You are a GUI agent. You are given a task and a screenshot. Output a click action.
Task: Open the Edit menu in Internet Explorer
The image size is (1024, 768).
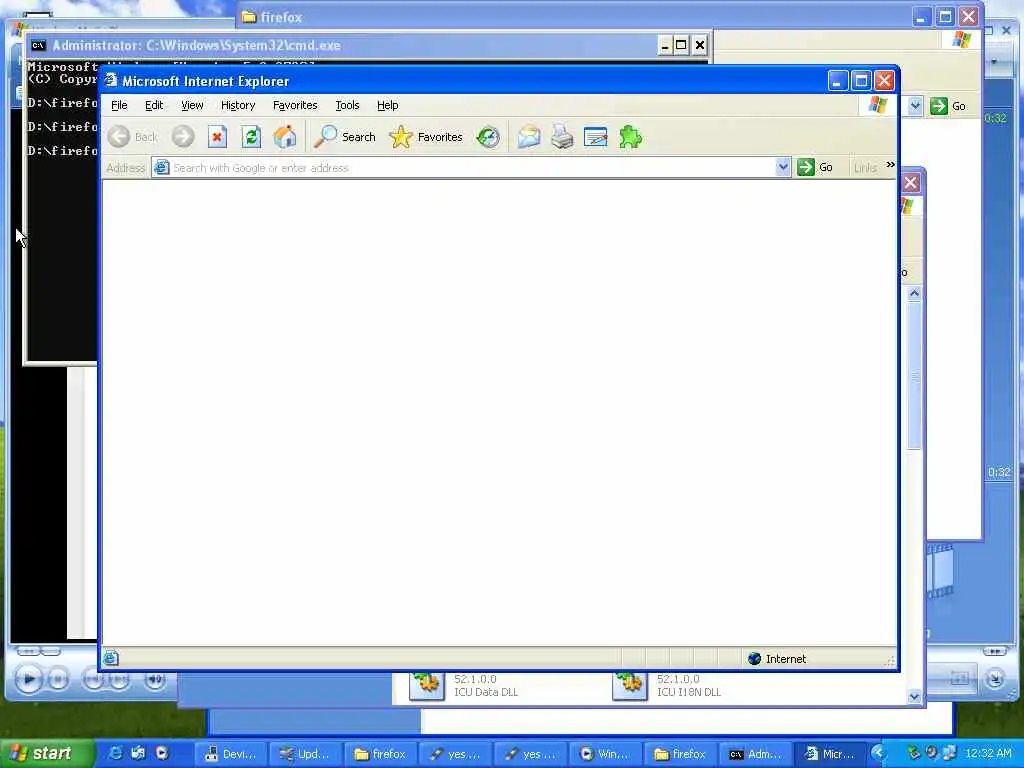[x=154, y=105]
